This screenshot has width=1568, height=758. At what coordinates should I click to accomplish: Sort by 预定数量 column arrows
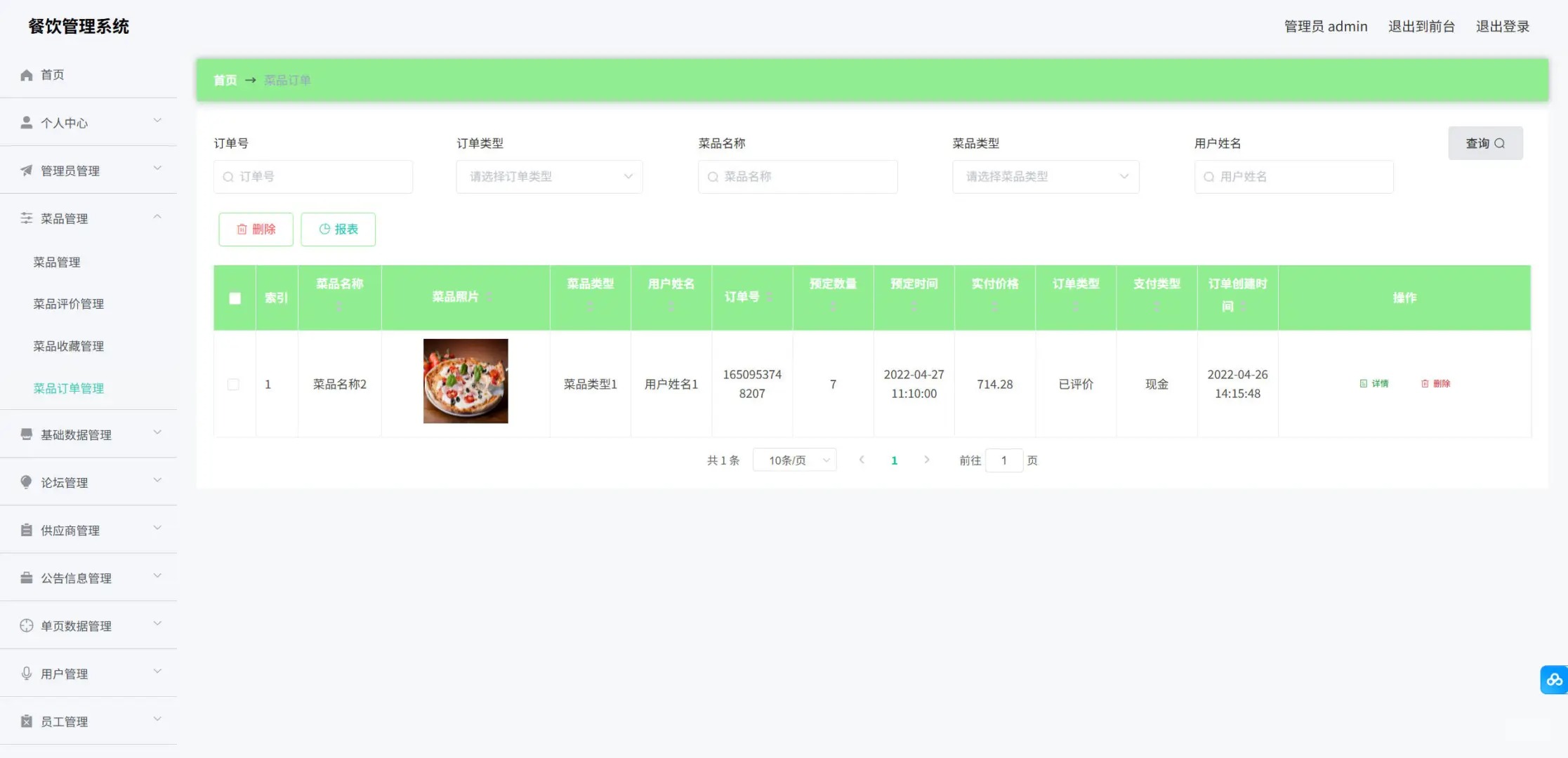point(833,307)
